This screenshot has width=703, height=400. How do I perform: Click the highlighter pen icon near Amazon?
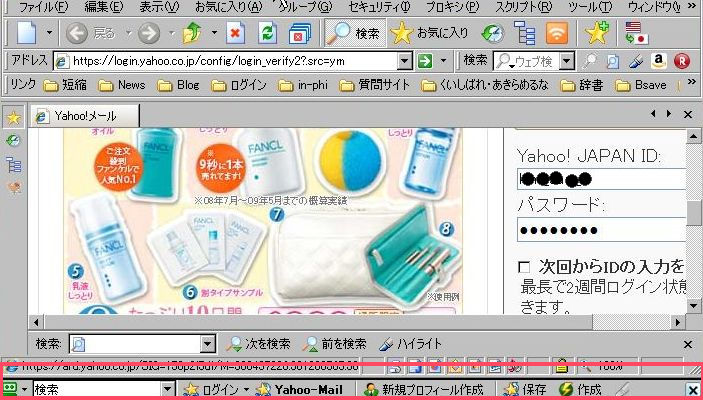coord(635,61)
